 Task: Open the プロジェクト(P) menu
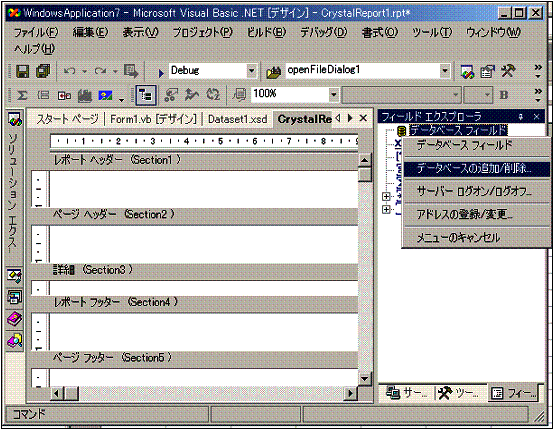(x=202, y=32)
